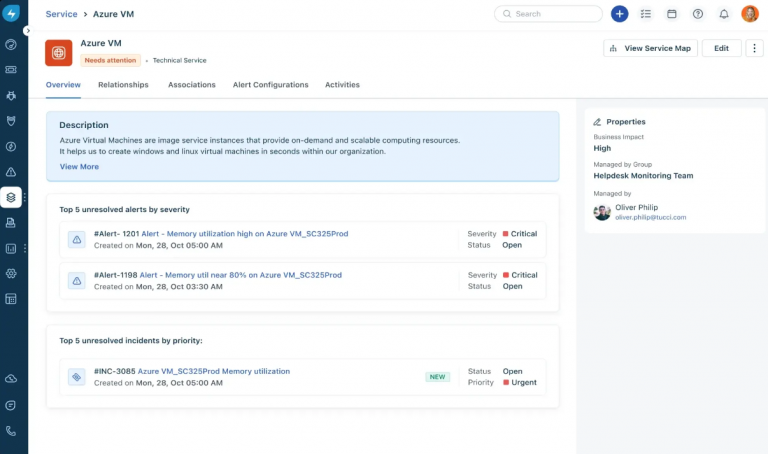The height and width of the screenshot is (454, 768).
Task: Click the Technical Service type label
Action: coord(179,60)
